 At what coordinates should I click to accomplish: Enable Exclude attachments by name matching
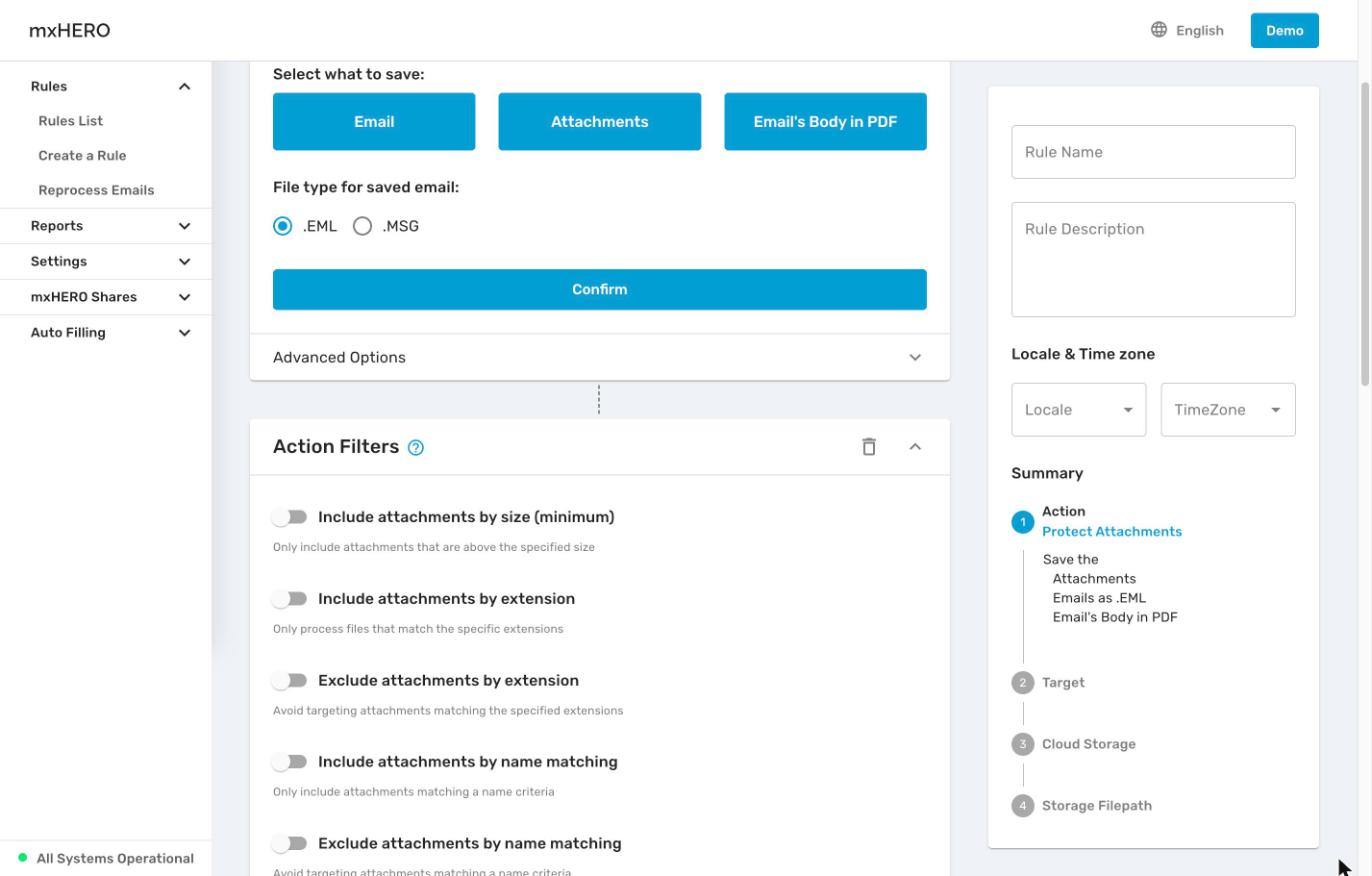[x=290, y=844]
